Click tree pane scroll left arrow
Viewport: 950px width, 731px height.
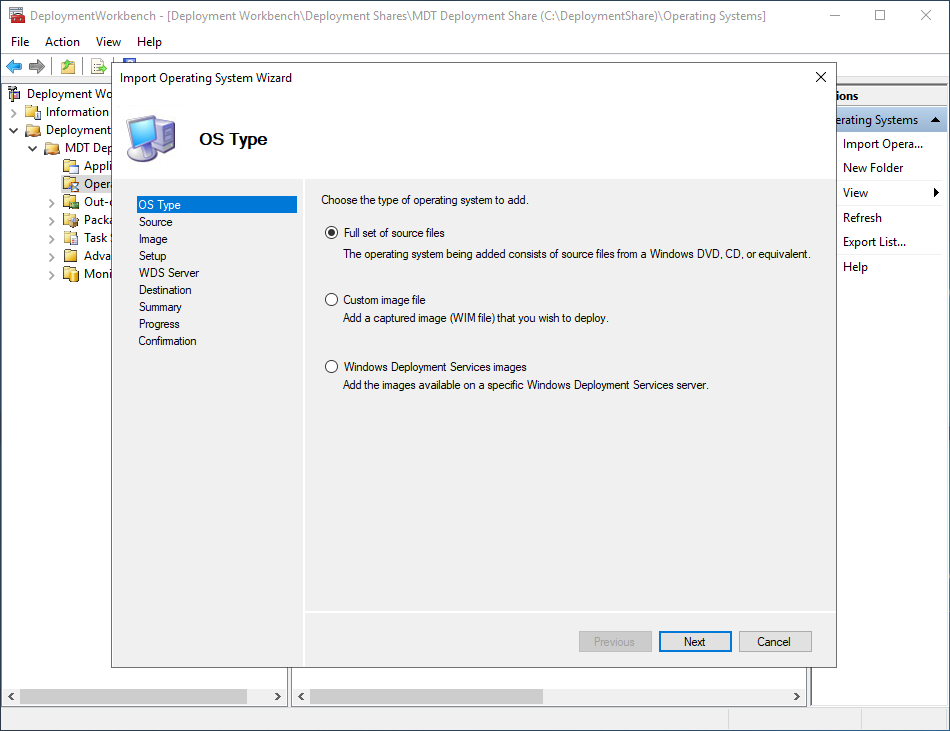(x=11, y=696)
